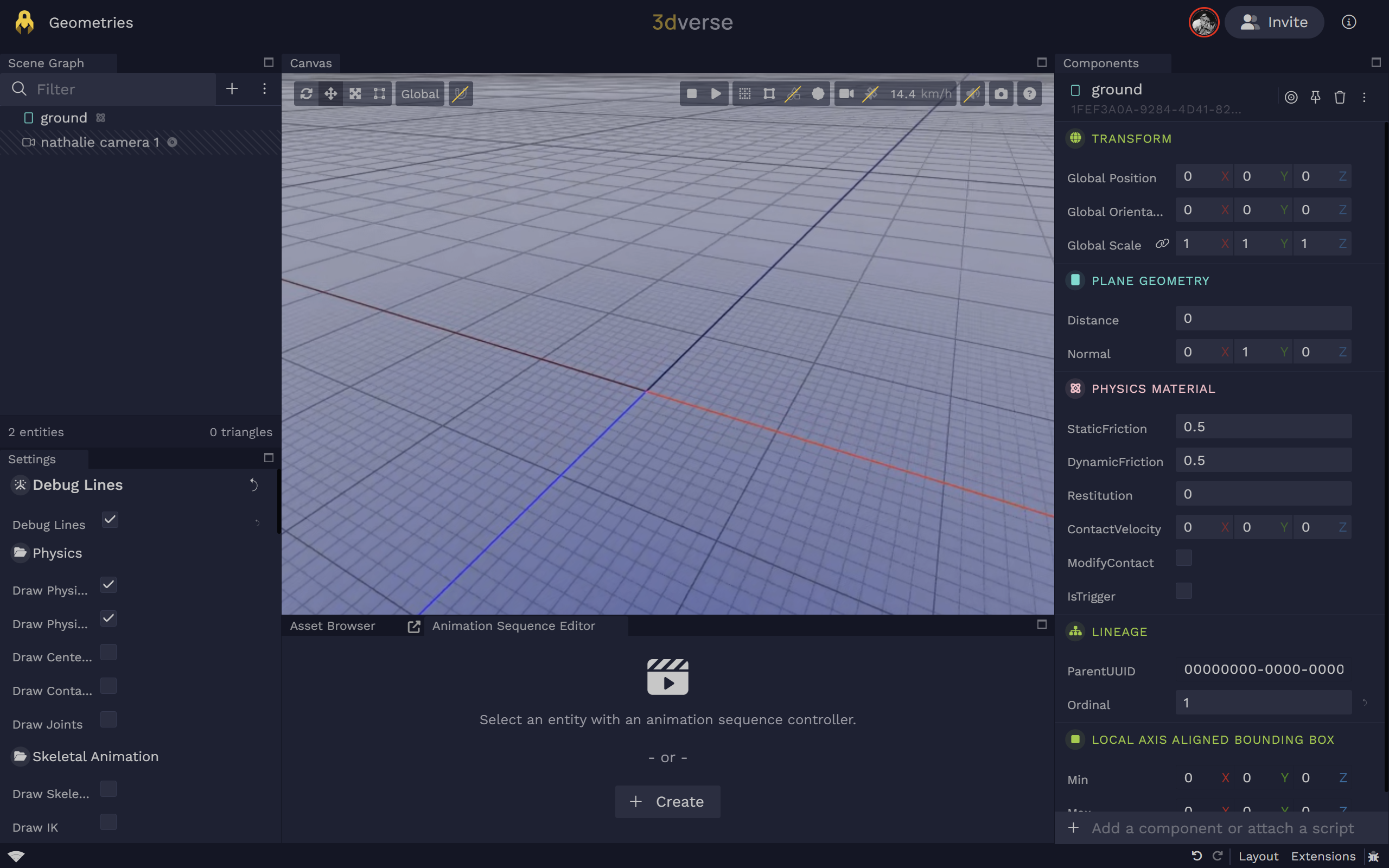Collapse the Skeletal Animation folder
The width and height of the screenshot is (1389, 868).
tap(20, 757)
